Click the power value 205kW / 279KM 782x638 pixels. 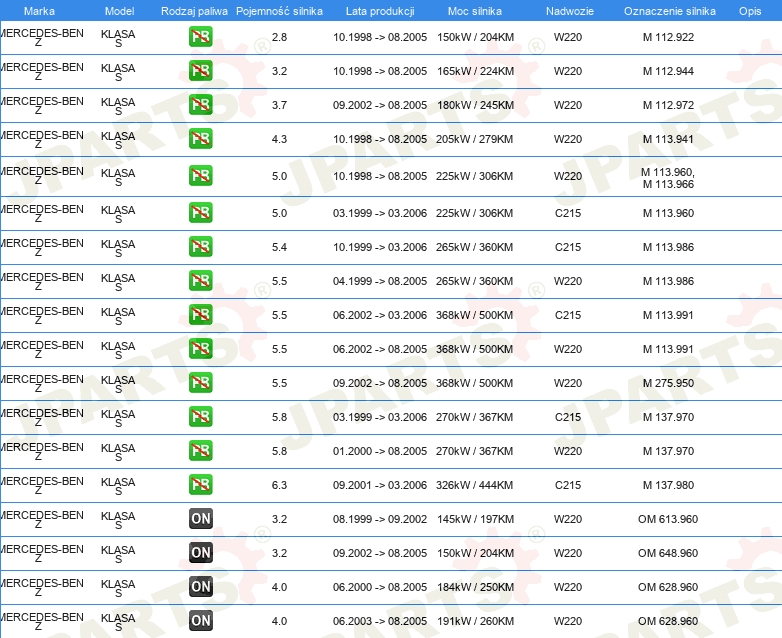474,139
